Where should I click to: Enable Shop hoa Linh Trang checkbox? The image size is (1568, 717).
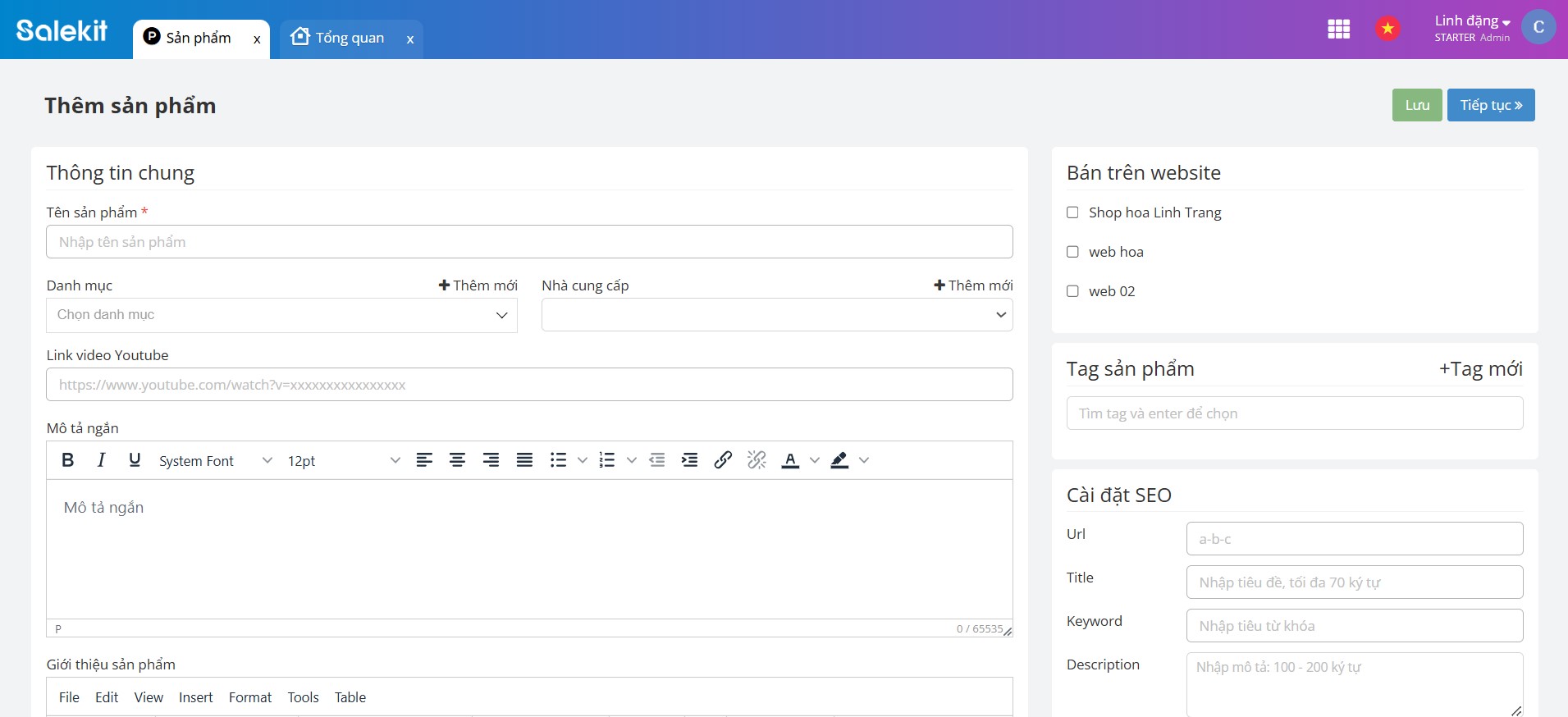[x=1072, y=212]
